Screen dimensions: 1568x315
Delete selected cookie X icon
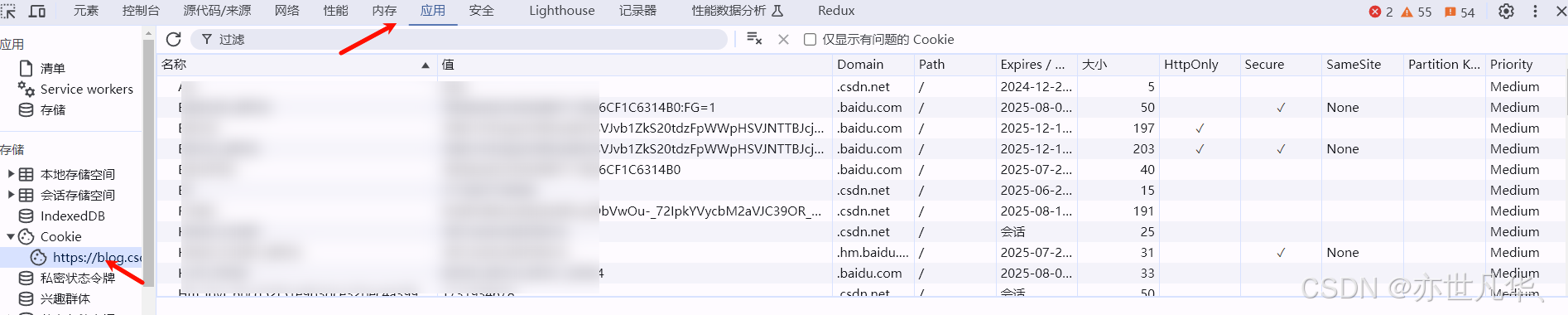783,39
